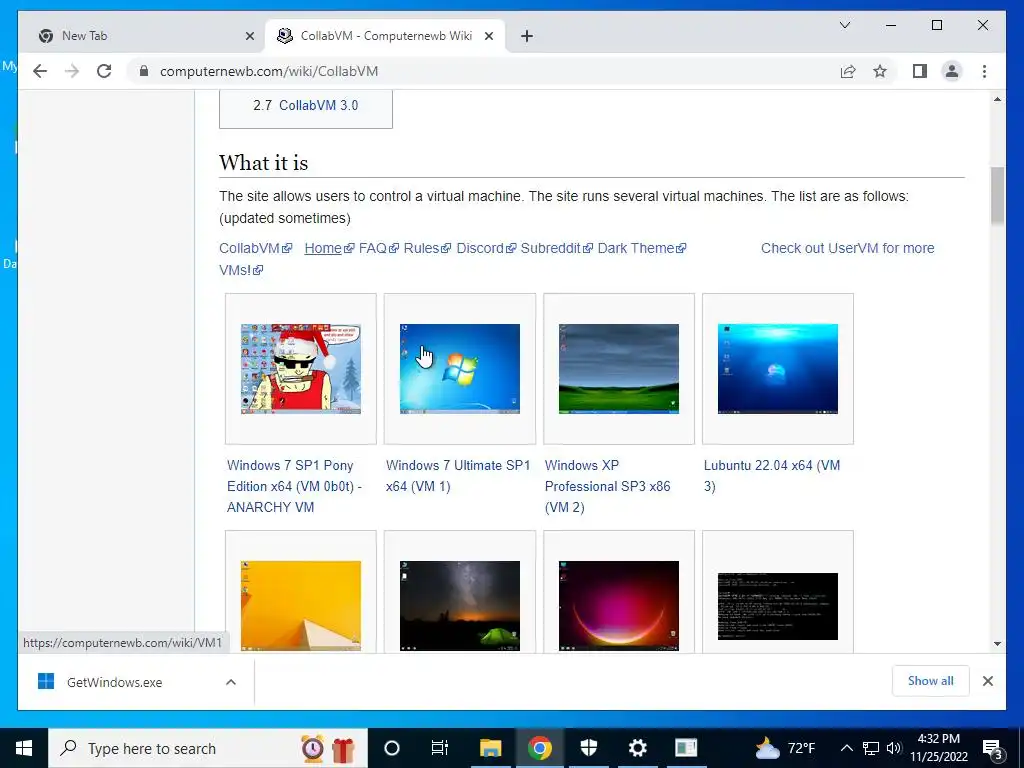Open tab search chevron in title bar
The image size is (1024, 768).
(x=845, y=25)
